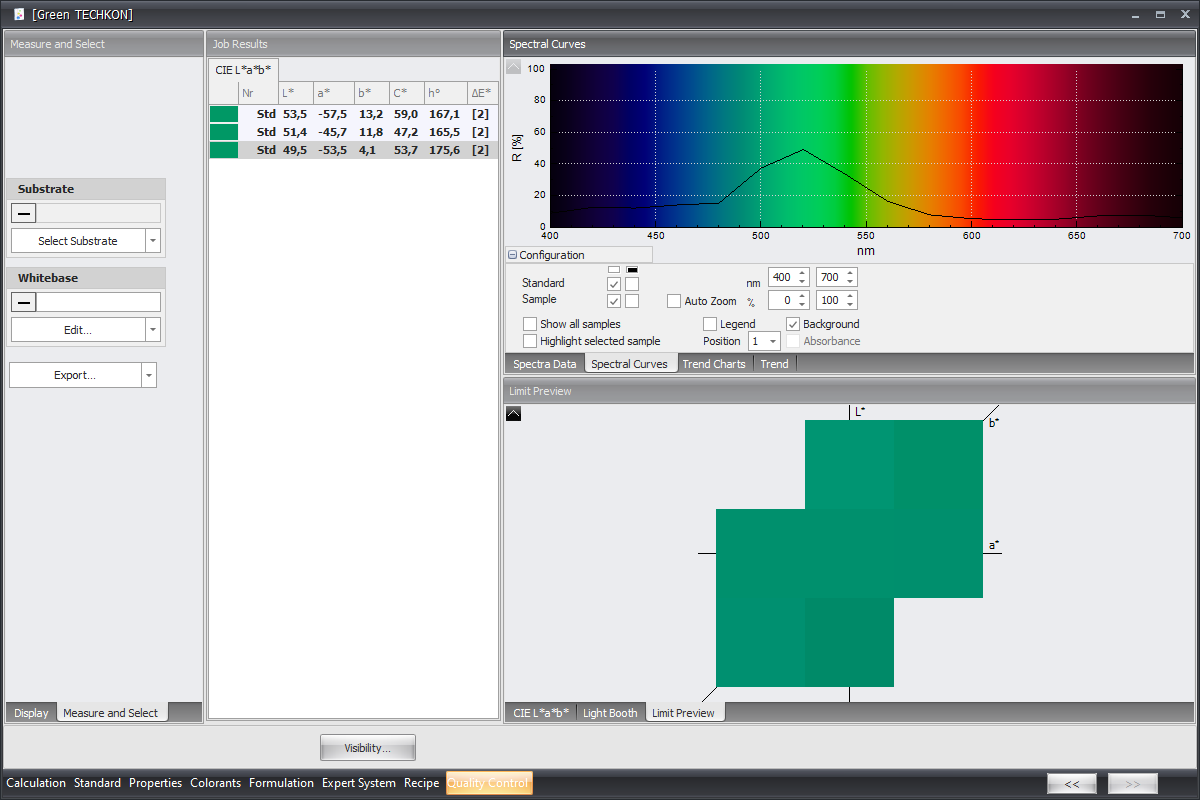Increase the 400 nm lower wavelength spinner
This screenshot has width=1200, height=800.
802,273
